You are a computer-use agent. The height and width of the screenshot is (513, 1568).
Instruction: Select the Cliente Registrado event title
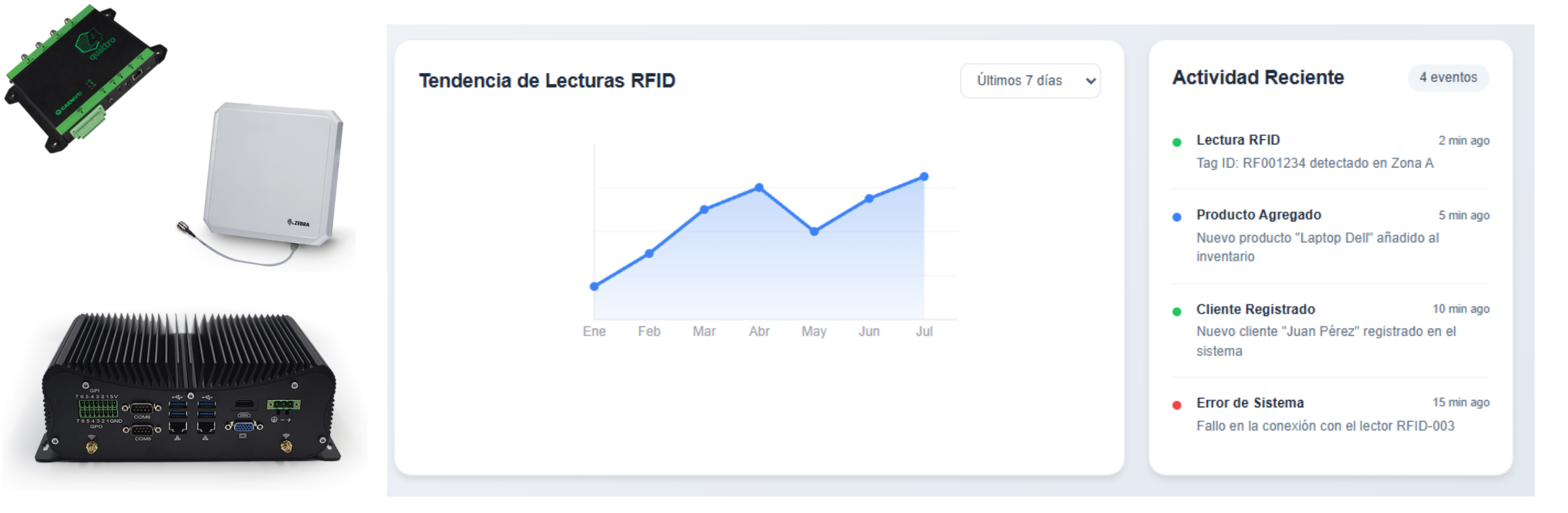tap(1255, 309)
